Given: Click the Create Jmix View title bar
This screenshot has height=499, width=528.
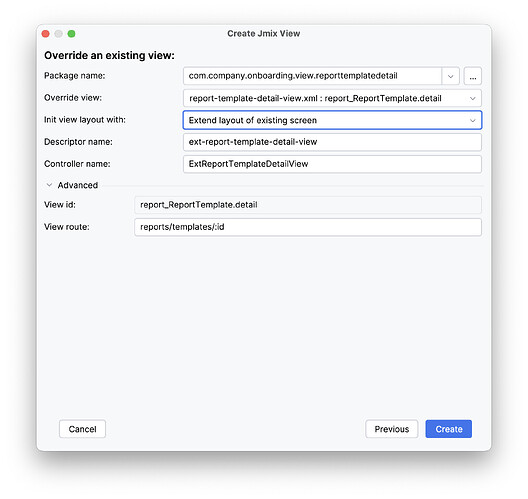Looking at the screenshot, I should pos(264,34).
